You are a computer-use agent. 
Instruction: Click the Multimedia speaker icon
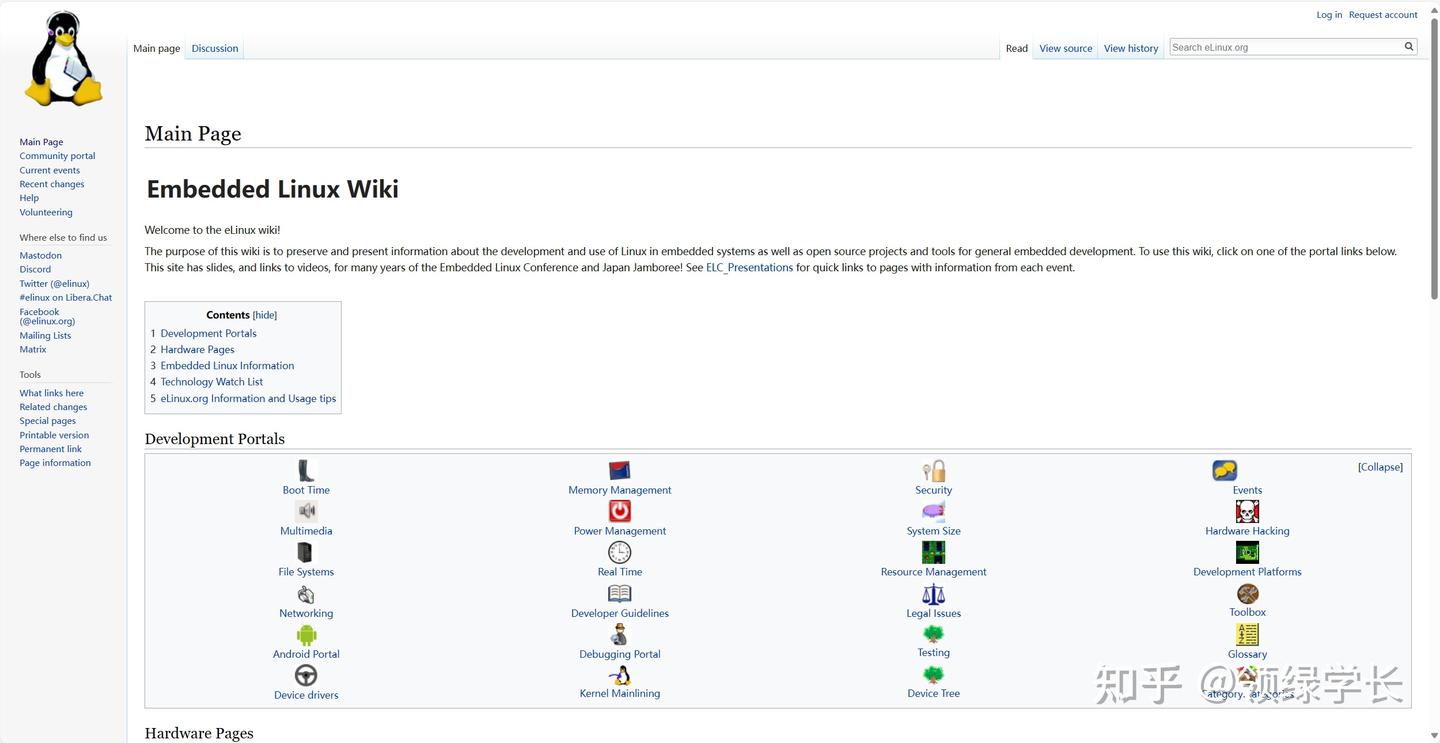pyautogui.click(x=306, y=512)
